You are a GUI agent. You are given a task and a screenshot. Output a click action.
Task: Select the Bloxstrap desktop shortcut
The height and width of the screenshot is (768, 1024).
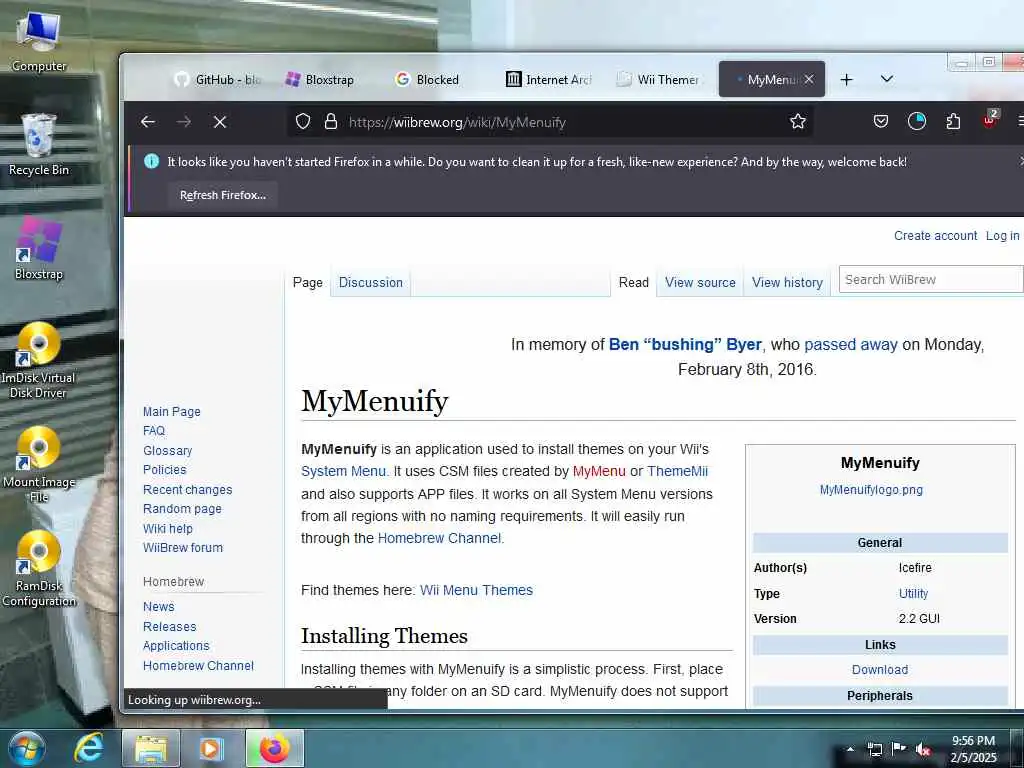pyautogui.click(x=39, y=249)
